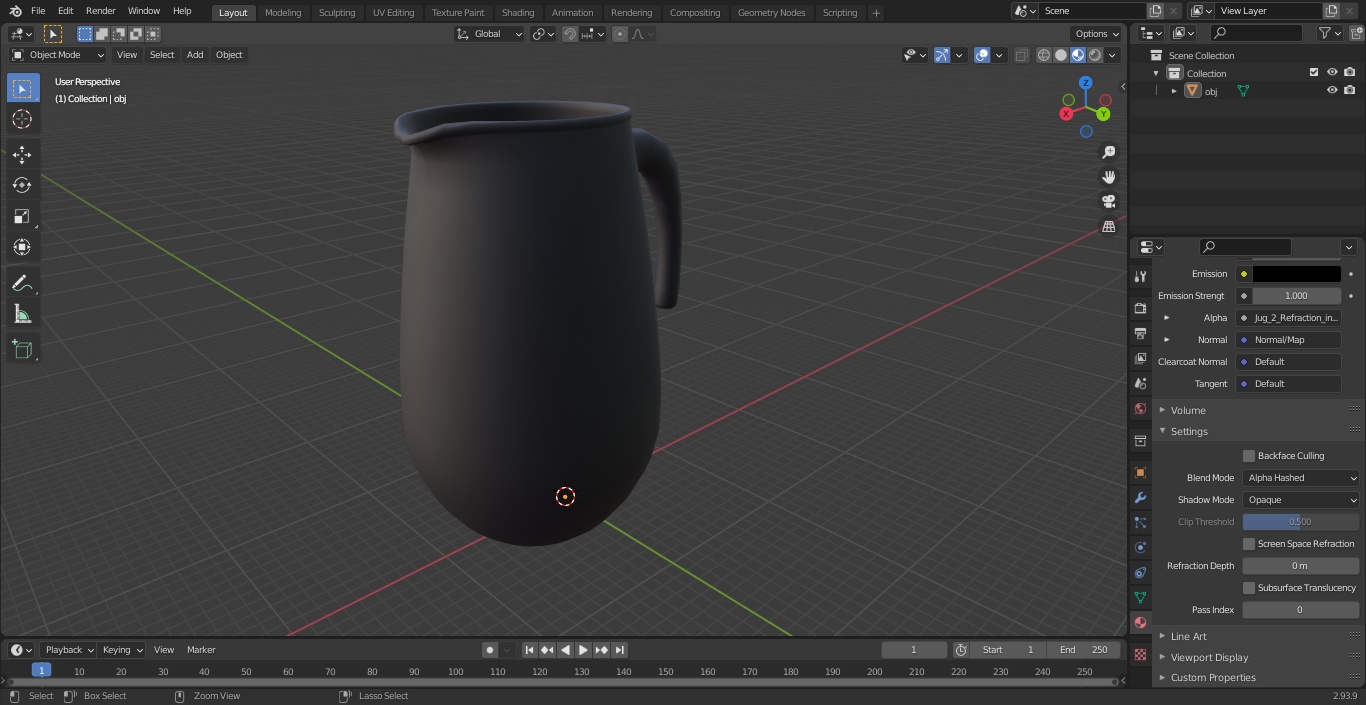Click the viewport zoom magnifier icon
The width and height of the screenshot is (1366, 705).
pos(1108,152)
